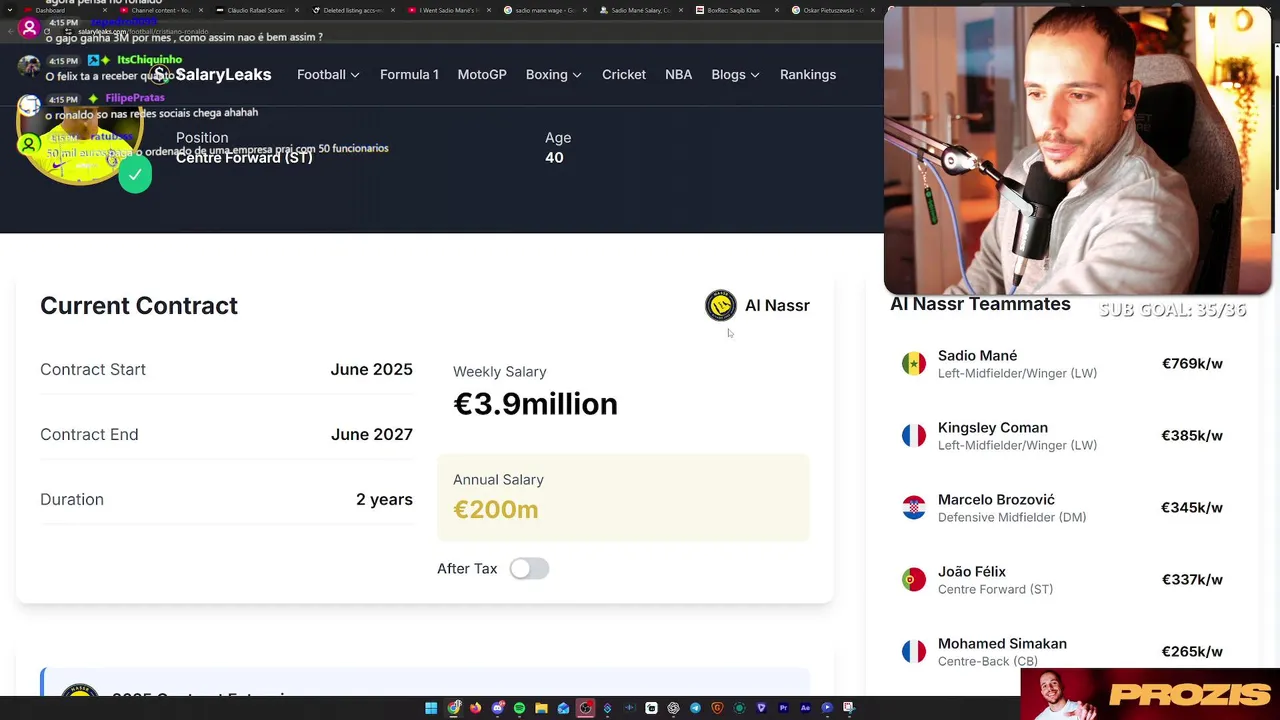Open the Windows Start menu

pyautogui.click(x=431, y=708)
